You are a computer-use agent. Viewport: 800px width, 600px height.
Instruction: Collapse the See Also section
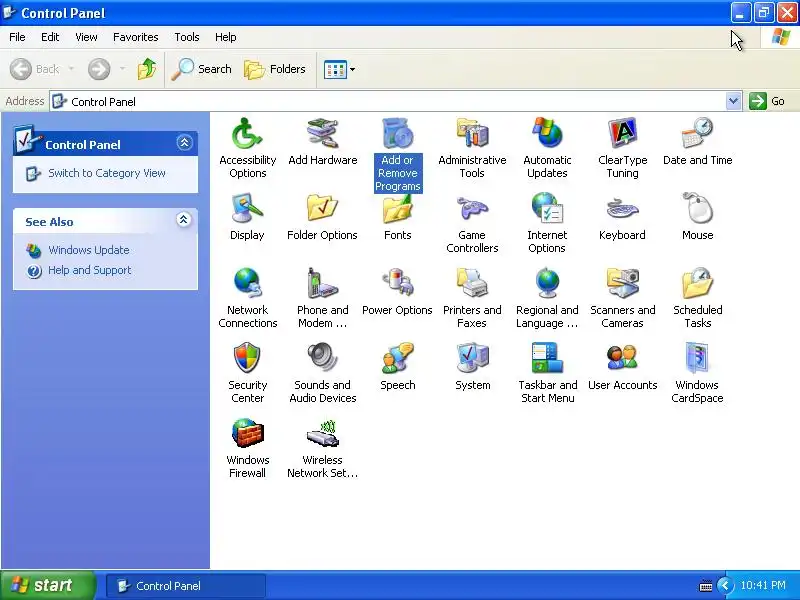tap(184, 220)
